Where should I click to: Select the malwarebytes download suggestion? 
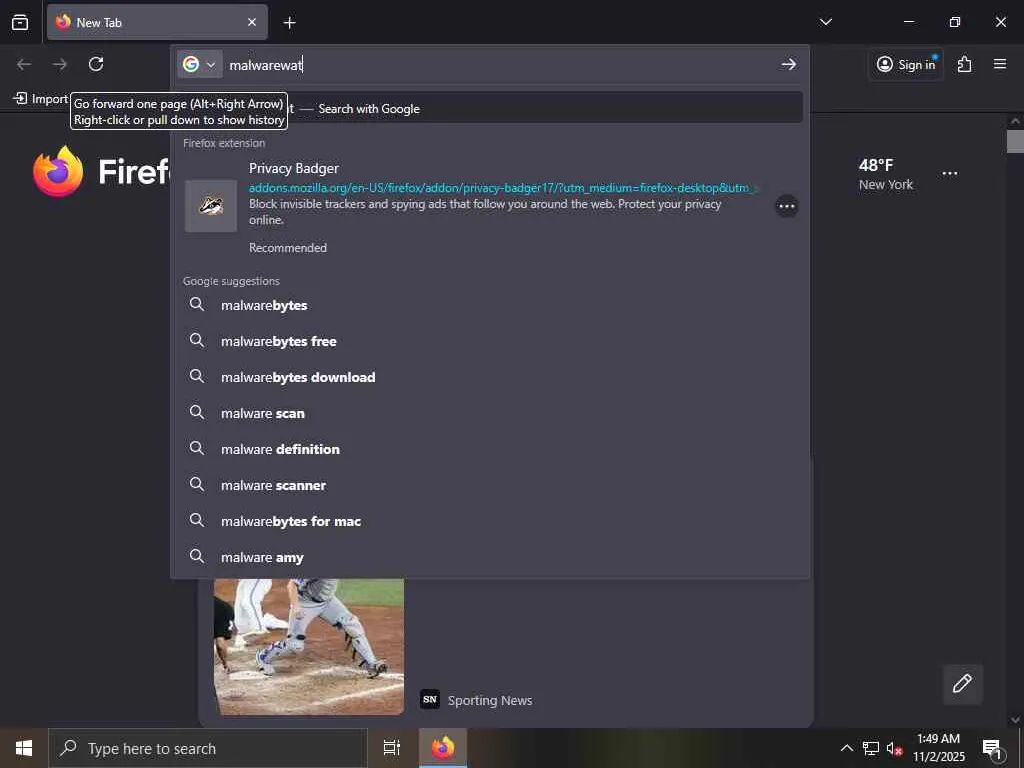tap(490, 377)
